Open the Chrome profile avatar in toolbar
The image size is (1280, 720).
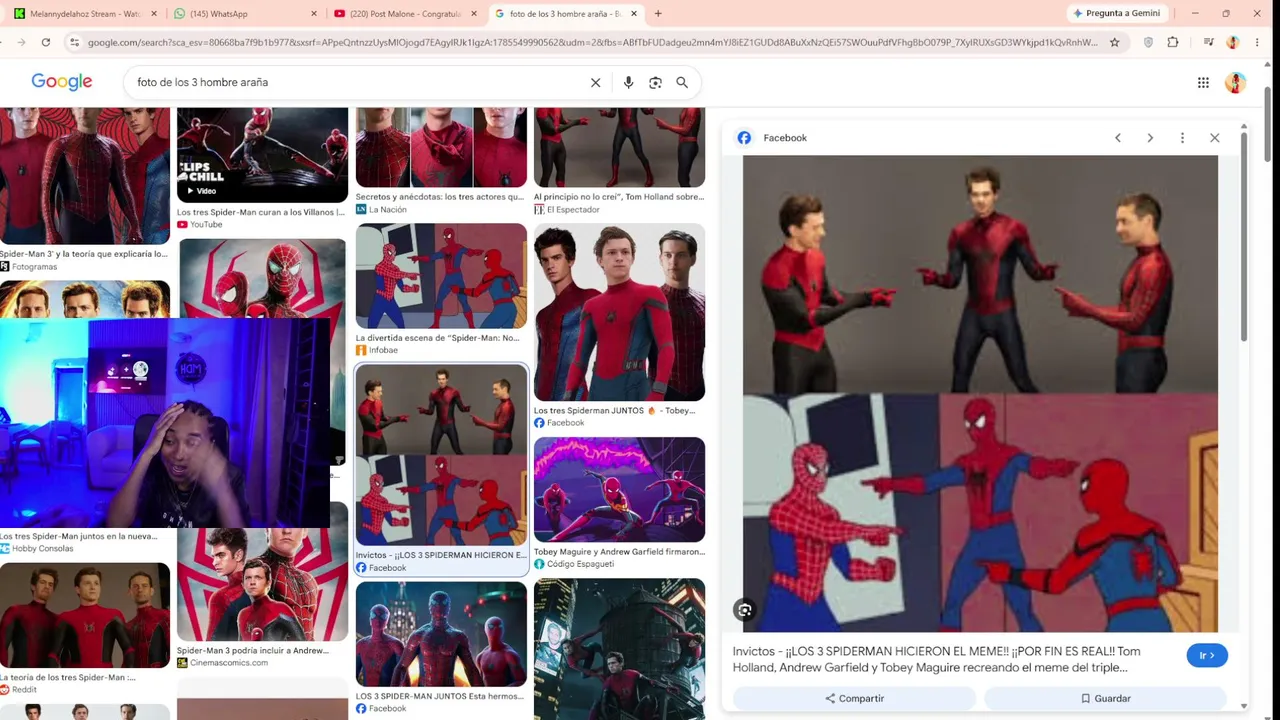1233,42
